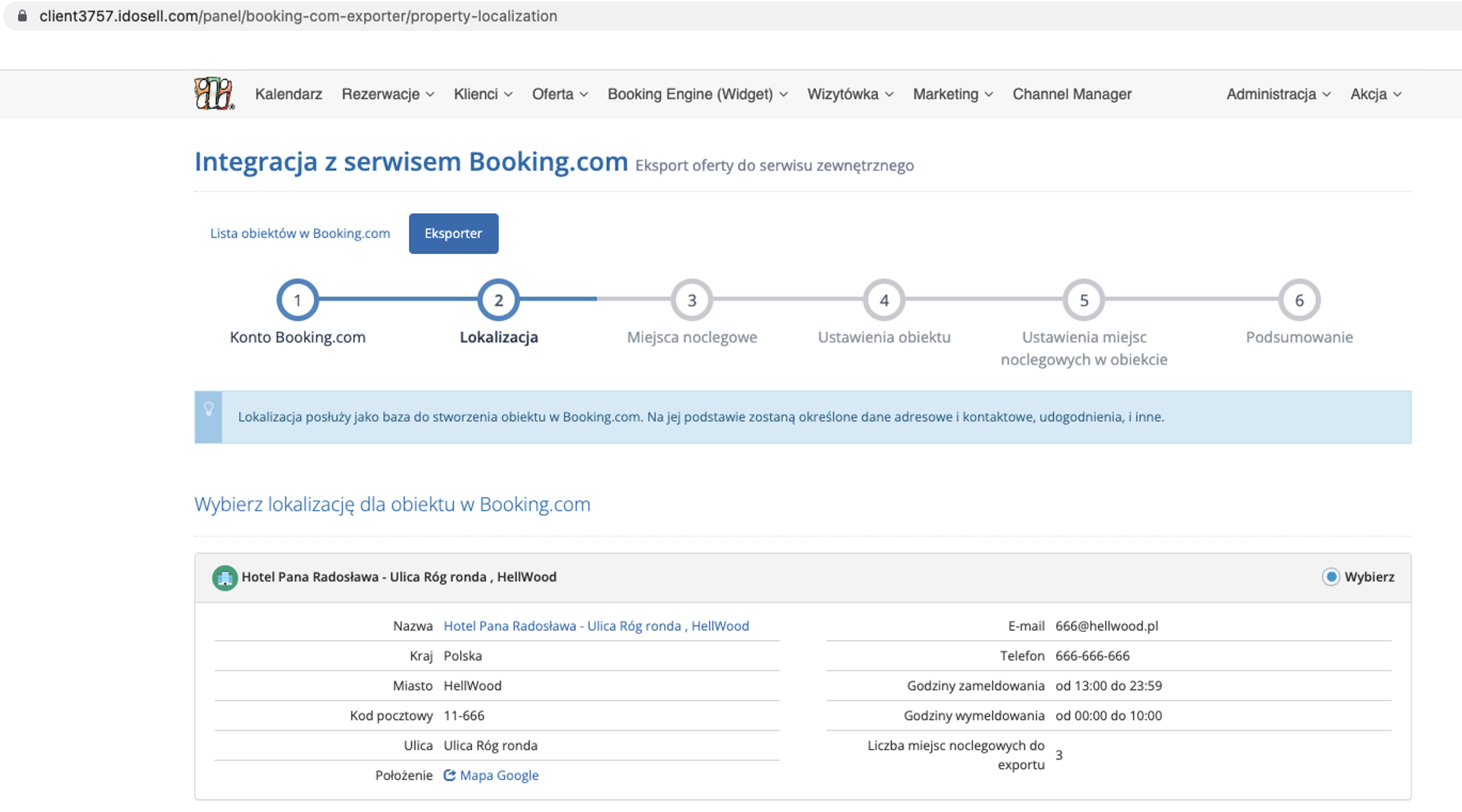Open the Kalendarz menu item

(x=289, y=94)
